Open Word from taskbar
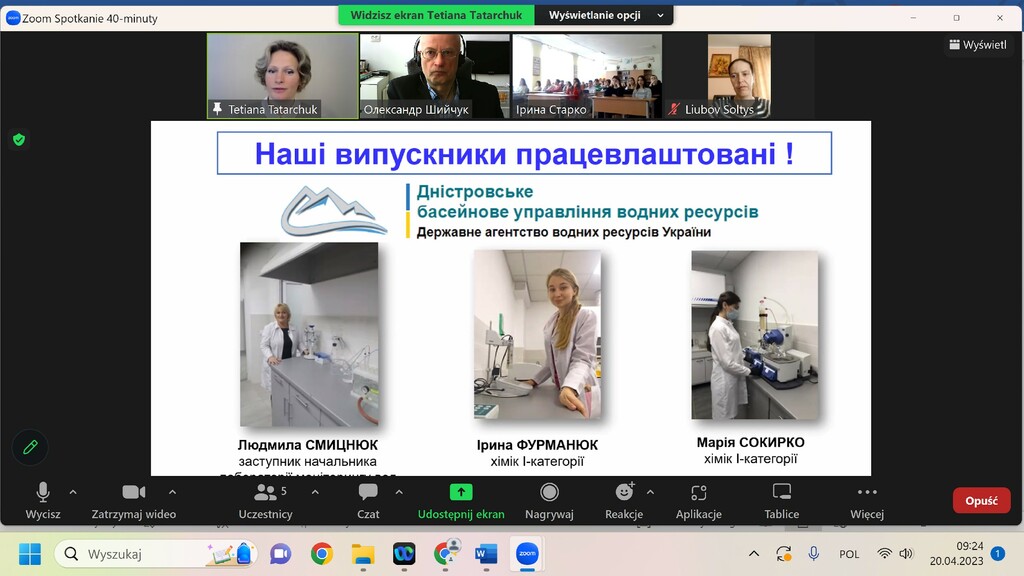 (x=486, y=554)
